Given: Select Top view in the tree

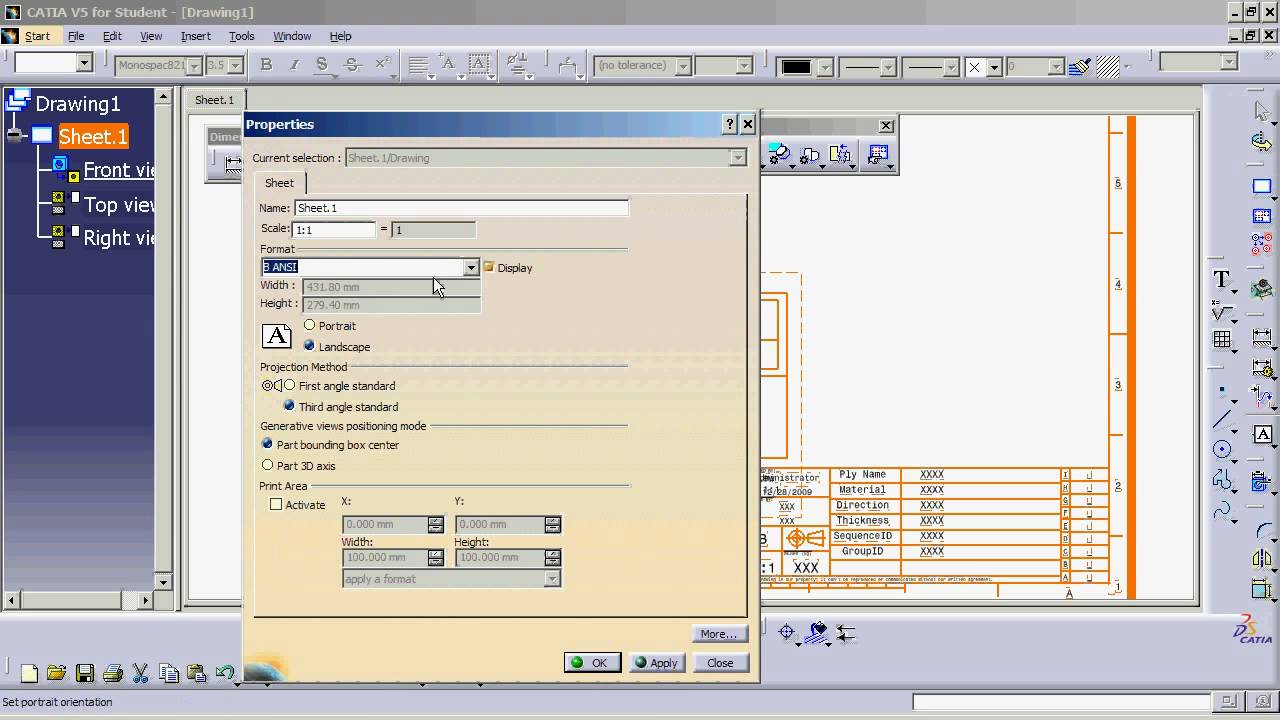Looking at the screenshot, I should click(x=118, y=204).
